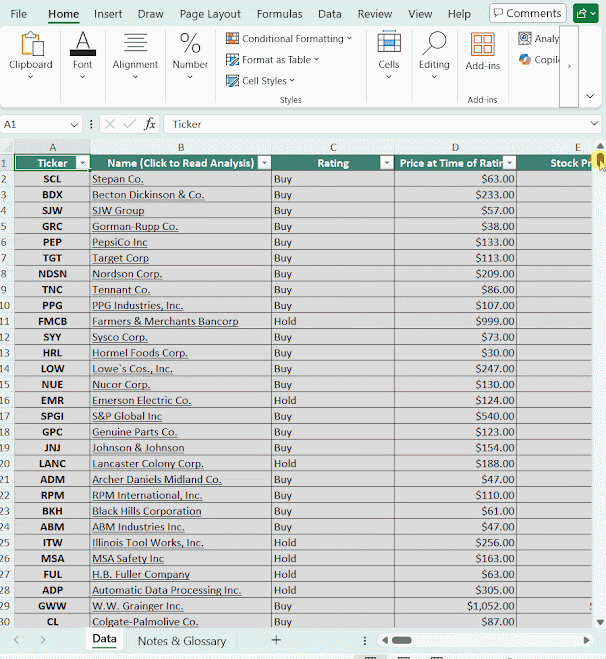Click the formula bar Cancel X icon
Viewport: 606px width, 659px height.
click(x=110, y=124)
